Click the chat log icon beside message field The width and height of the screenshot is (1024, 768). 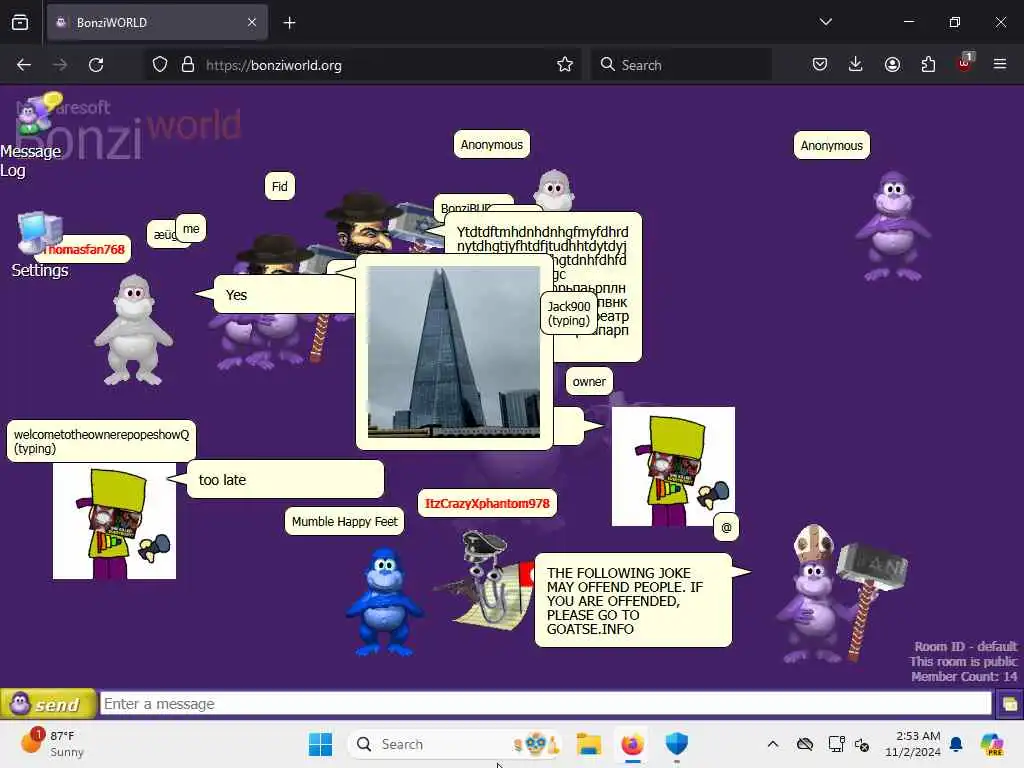coord(1009,704)
